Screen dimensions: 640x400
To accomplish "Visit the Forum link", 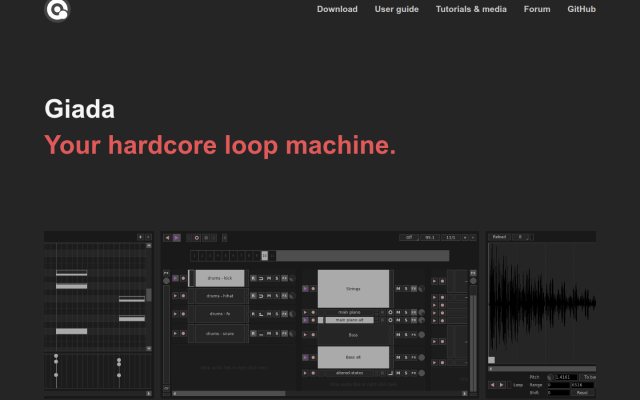I will click(x=537, y=9).
